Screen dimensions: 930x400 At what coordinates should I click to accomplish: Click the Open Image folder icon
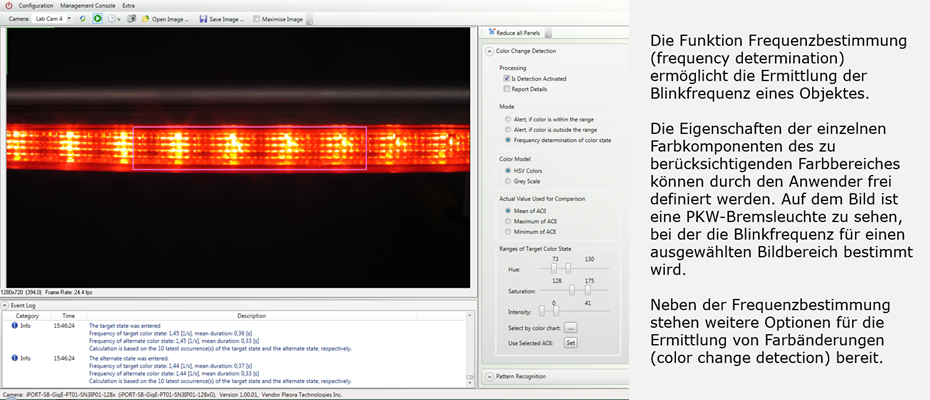tap(146, 18)
